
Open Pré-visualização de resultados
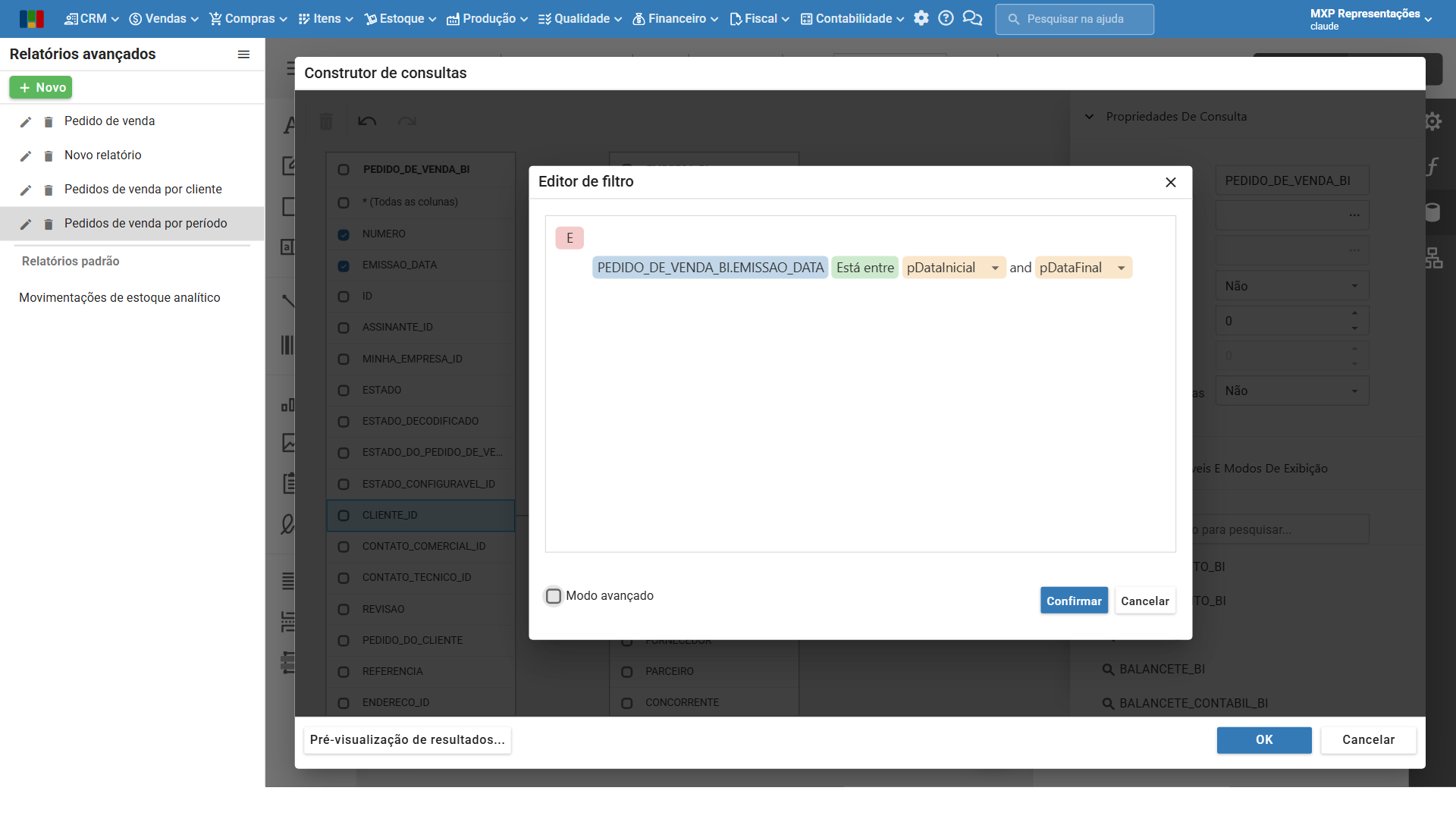click(x=407, y=740)
